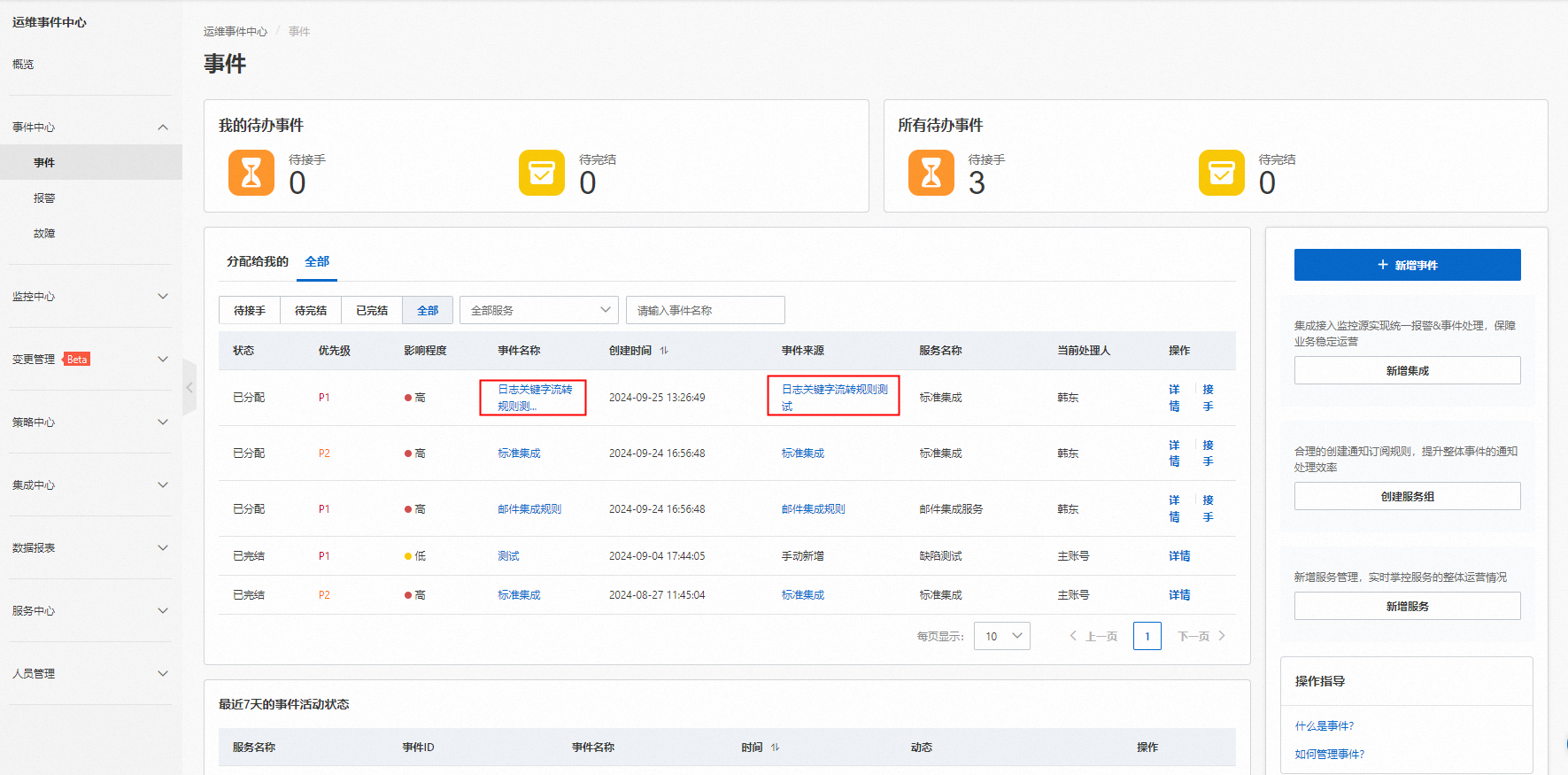The image size is (1568, 775).
Task: Open source link 日志关键字流转规则测试
Action: click(835, 398)
